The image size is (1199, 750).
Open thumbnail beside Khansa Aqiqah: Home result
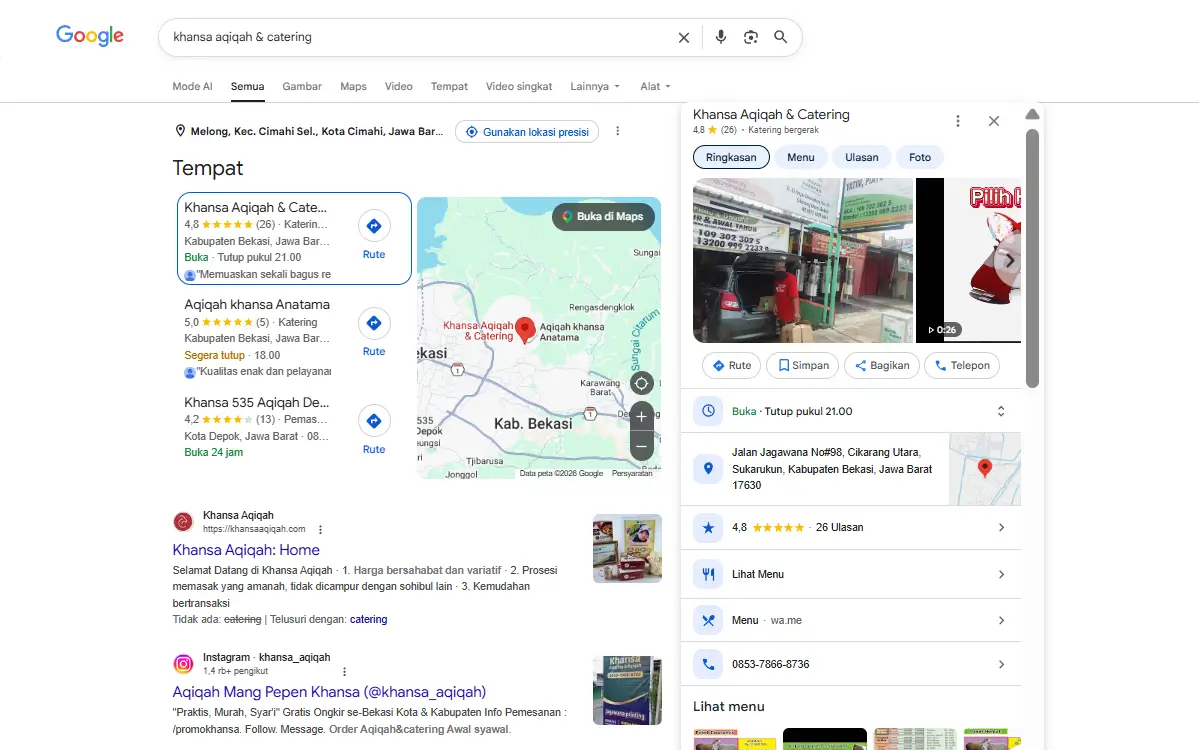(x=627, y=548)
